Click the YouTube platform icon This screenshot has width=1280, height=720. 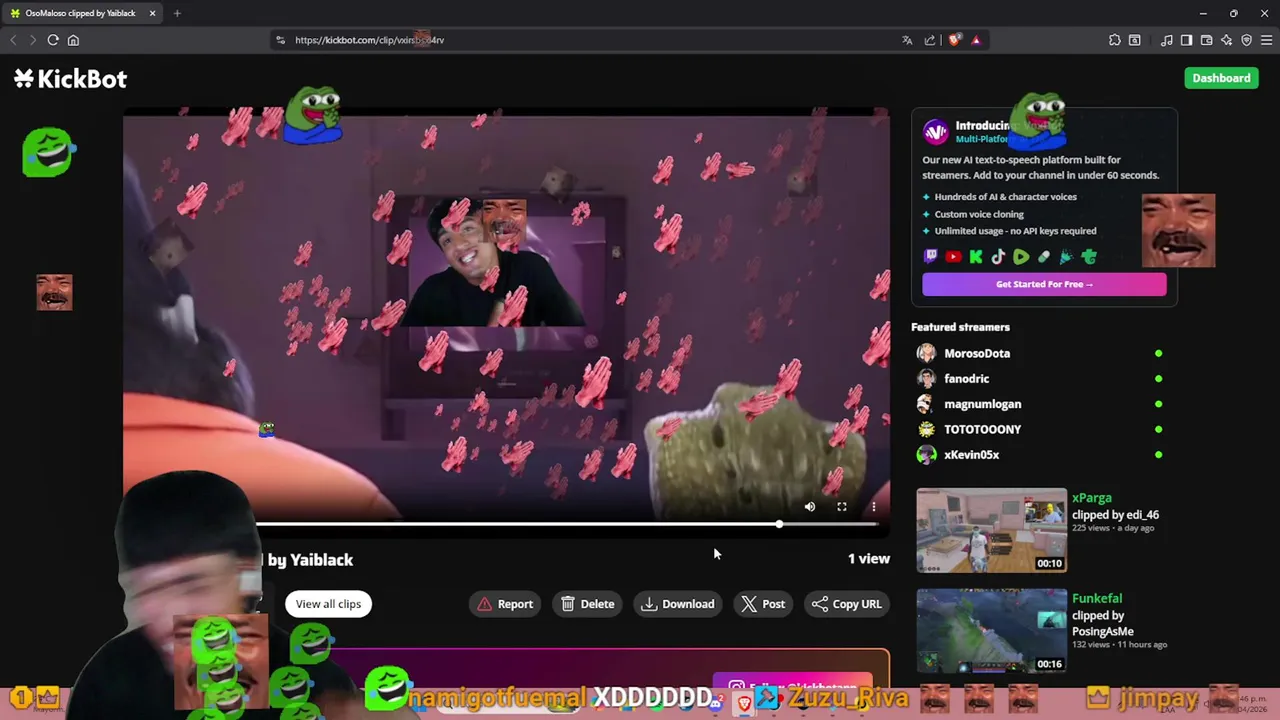953,257
